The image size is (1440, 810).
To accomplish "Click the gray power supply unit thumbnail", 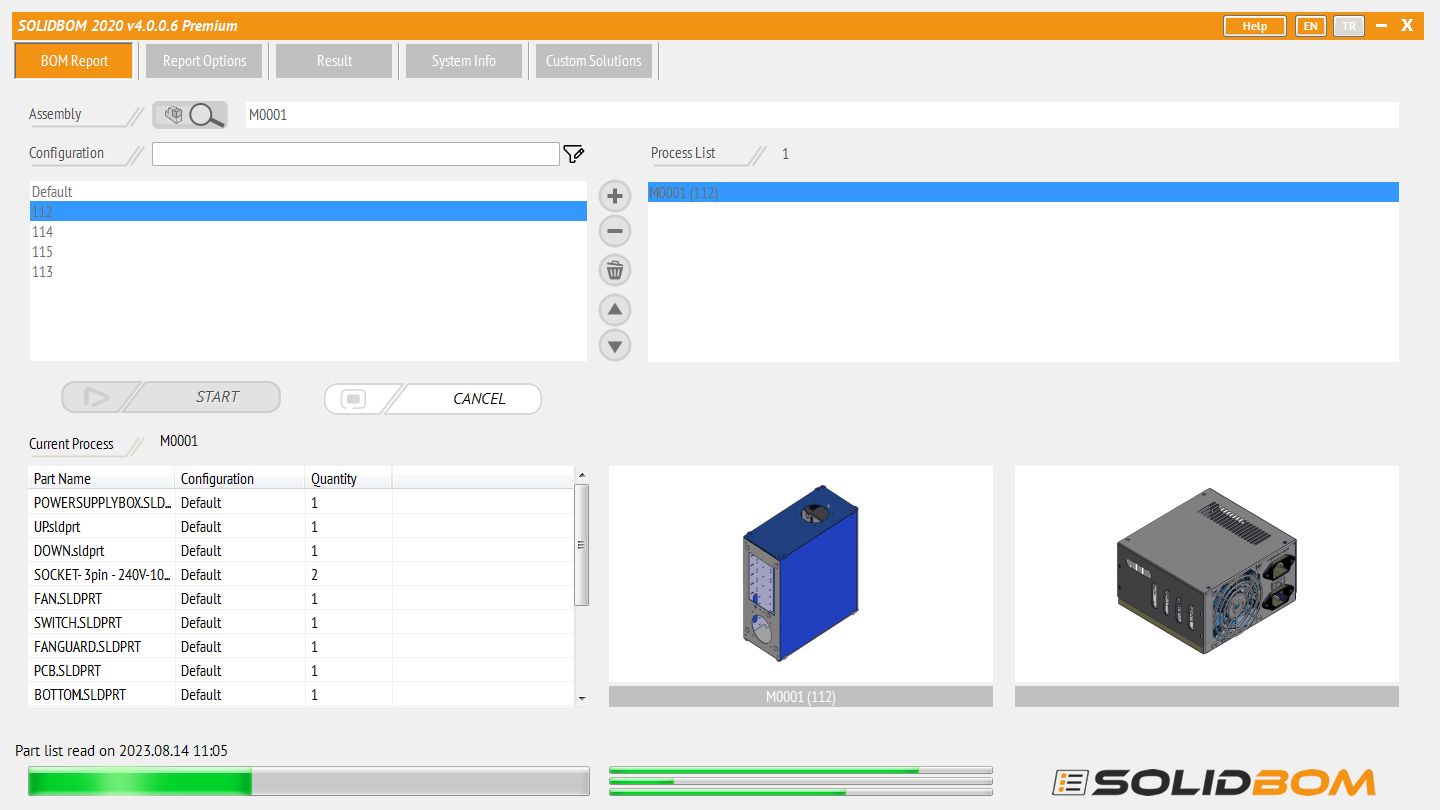I will pos(1207,575).
